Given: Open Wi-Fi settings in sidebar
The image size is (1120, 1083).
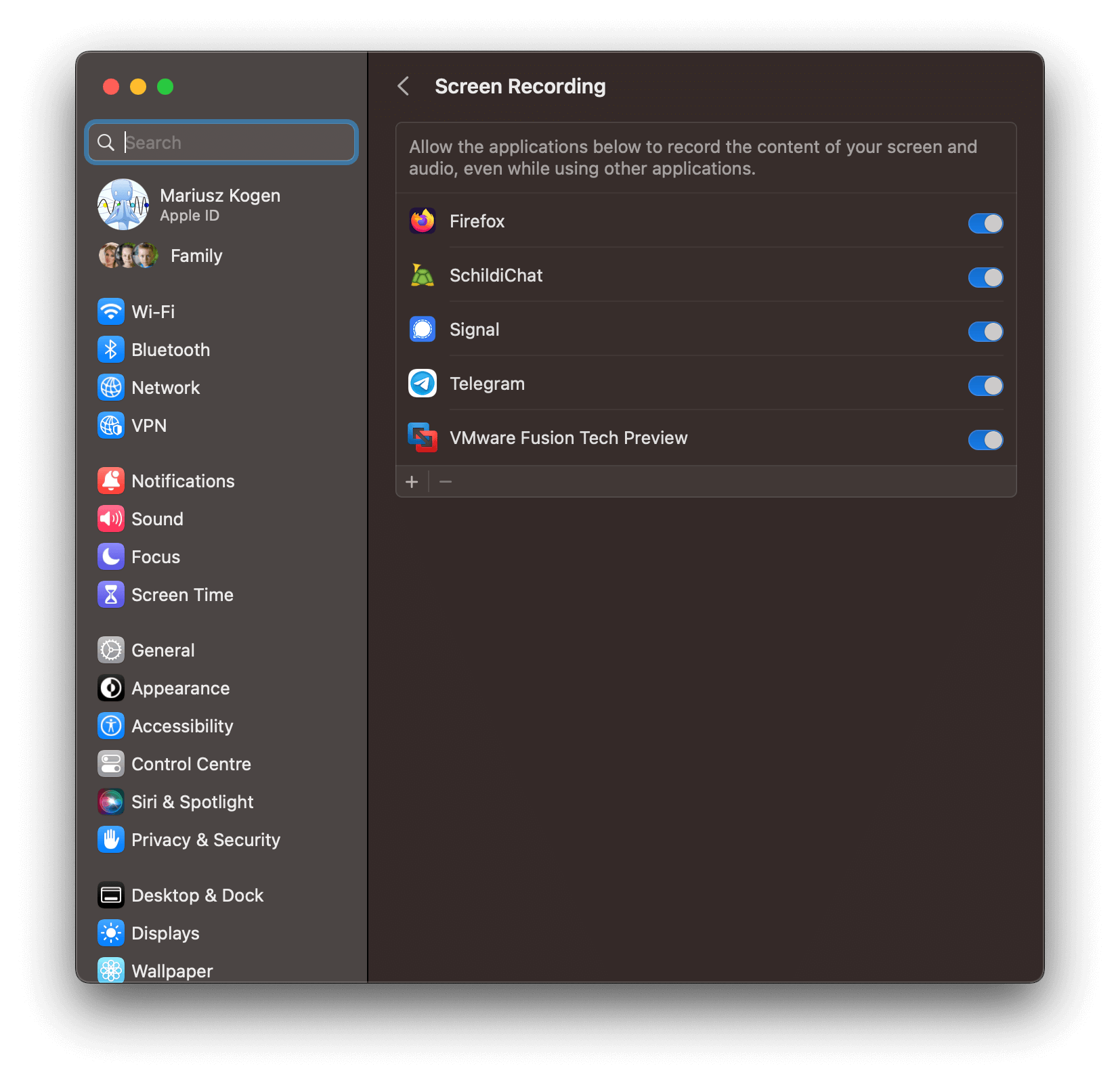Looking at the screenshot, I should coord(153,312).
